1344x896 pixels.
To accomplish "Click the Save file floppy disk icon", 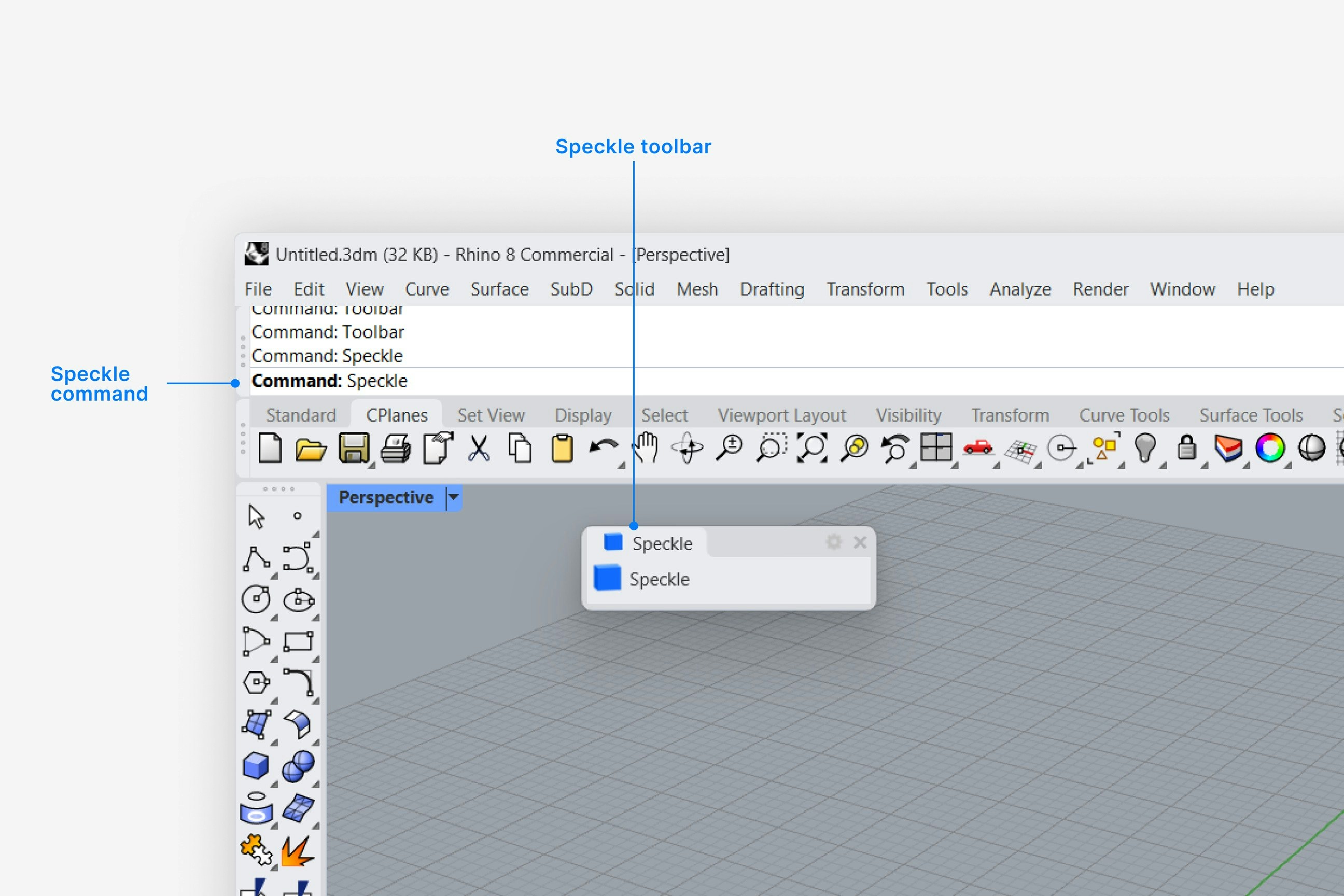I will (353, 447).
